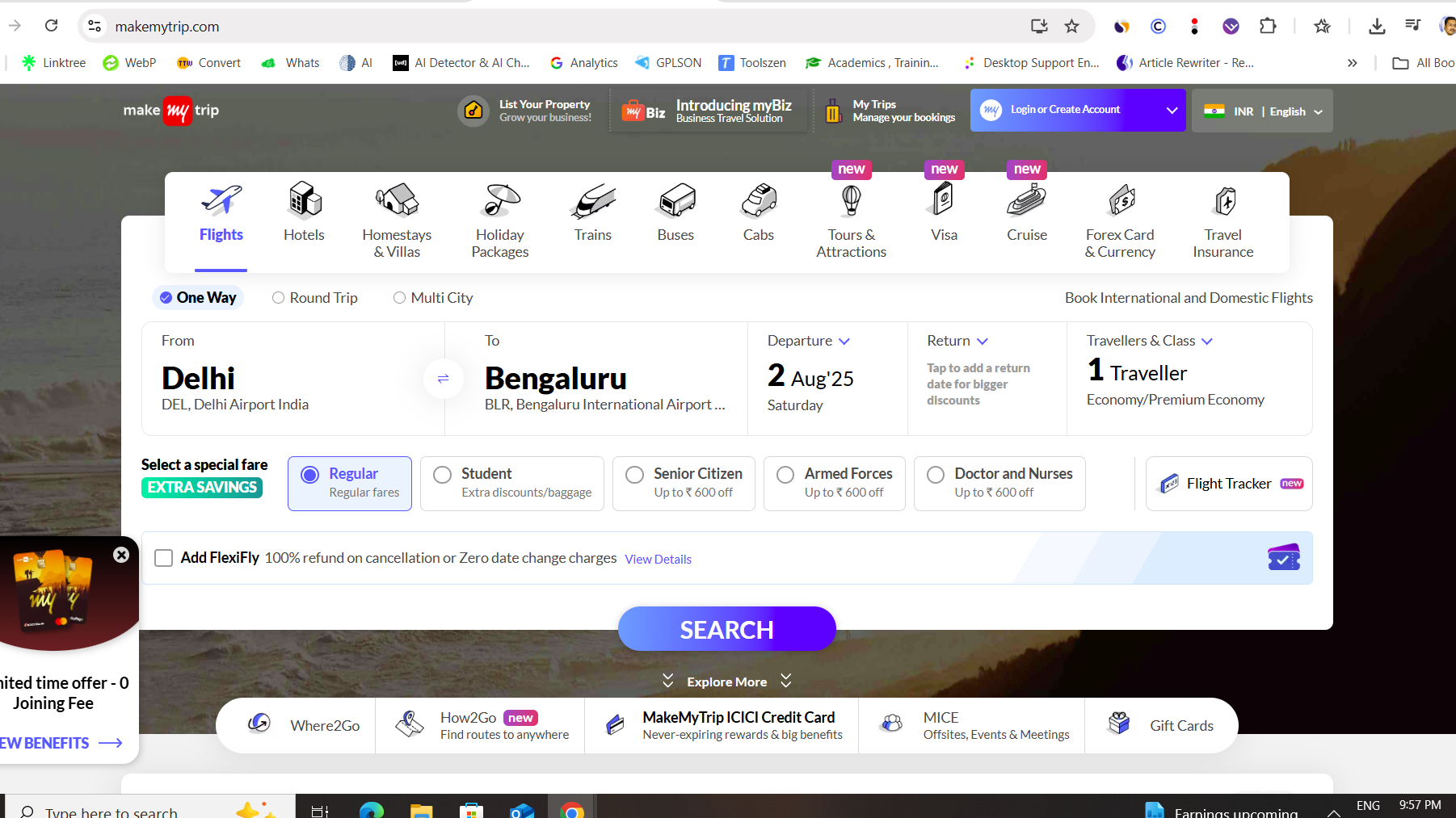Reload the page in Chrome

coord(51,26)
